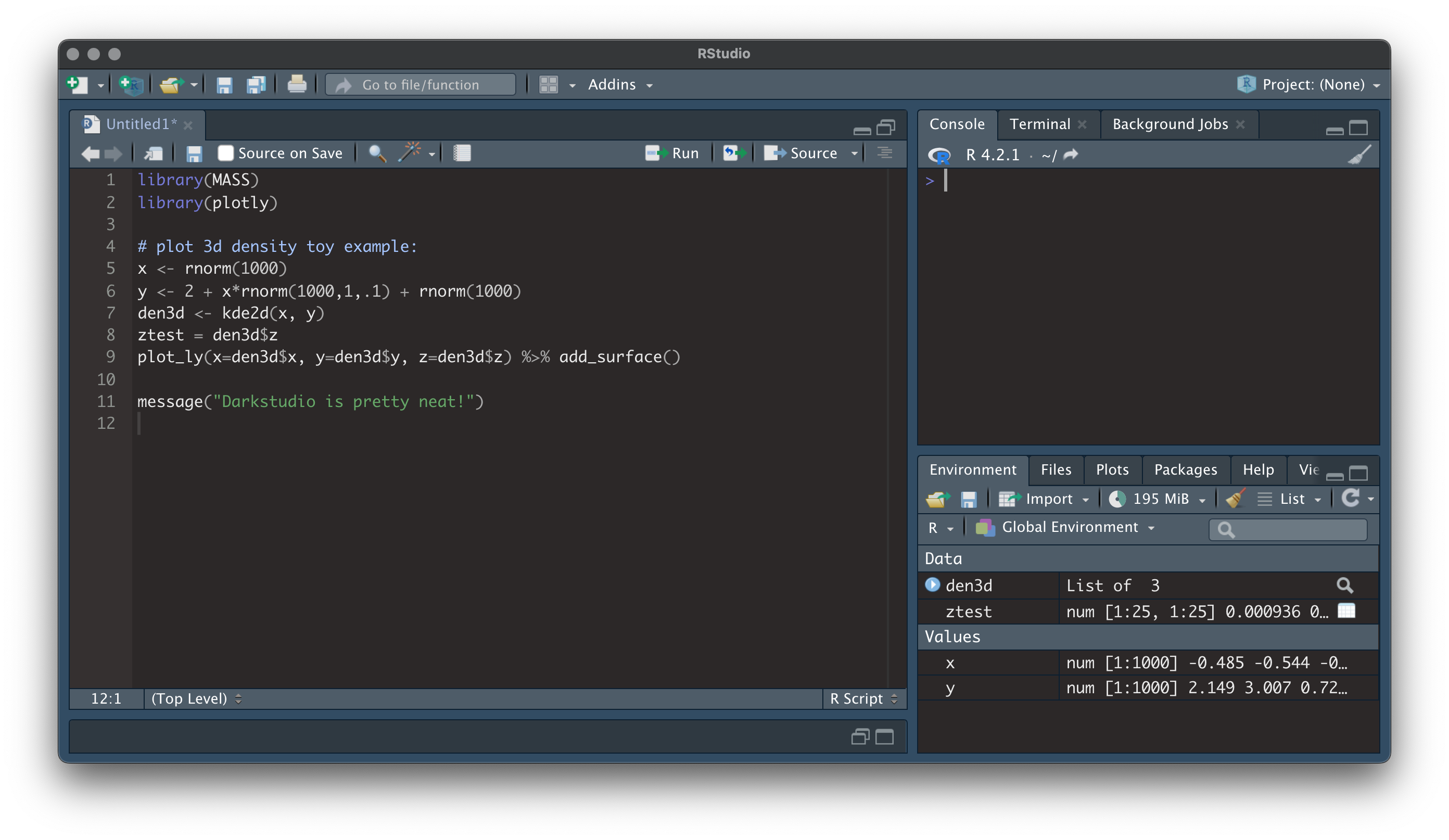
Task: Refresh the Environment pane
Action: [1350, 498]
